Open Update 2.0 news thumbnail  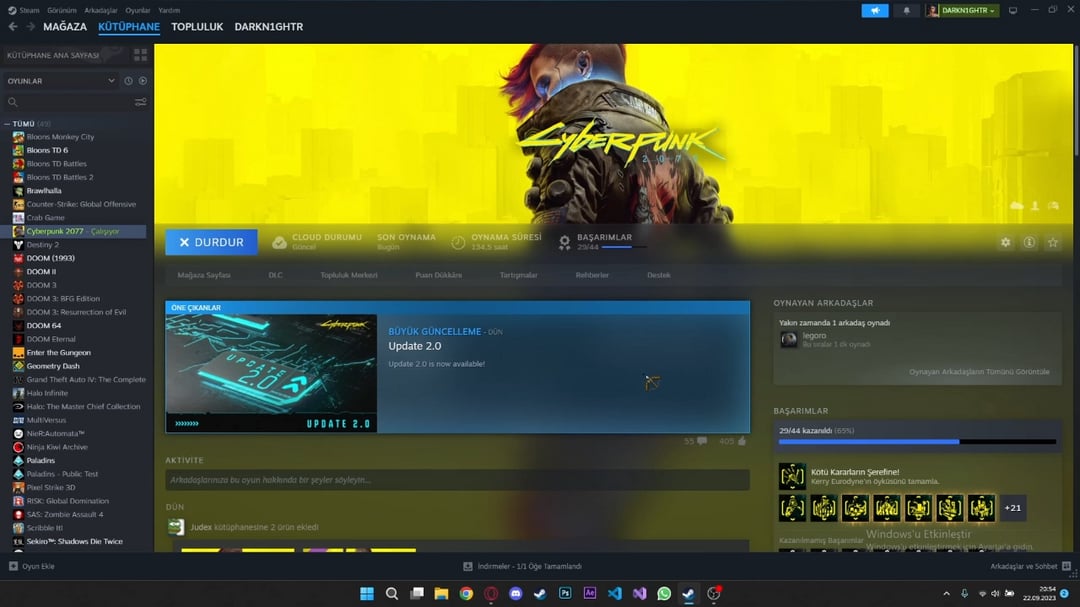click(271, 373)
